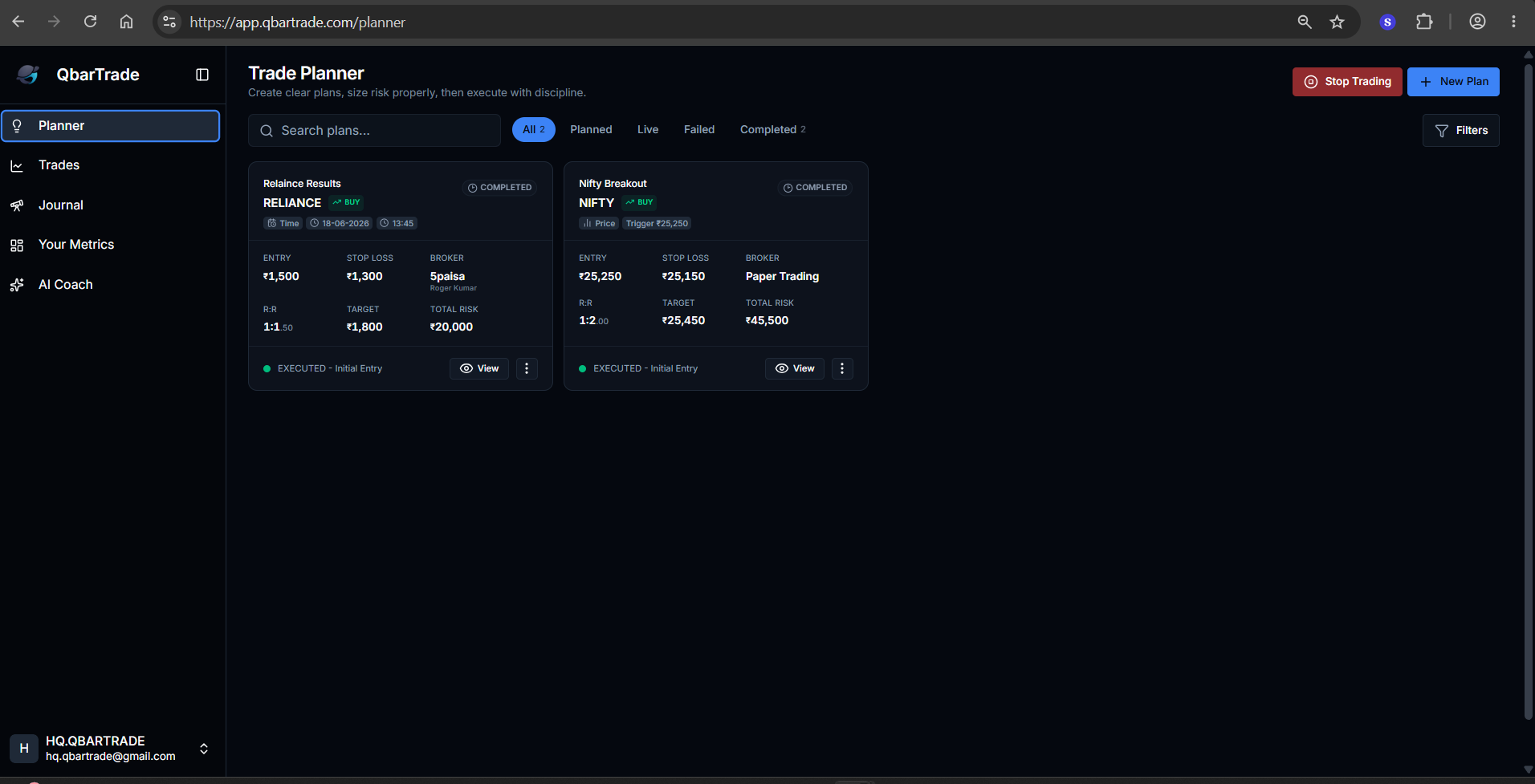Click the address bar URL
The height and width of the screenshot is (784, 1535).
298,22
